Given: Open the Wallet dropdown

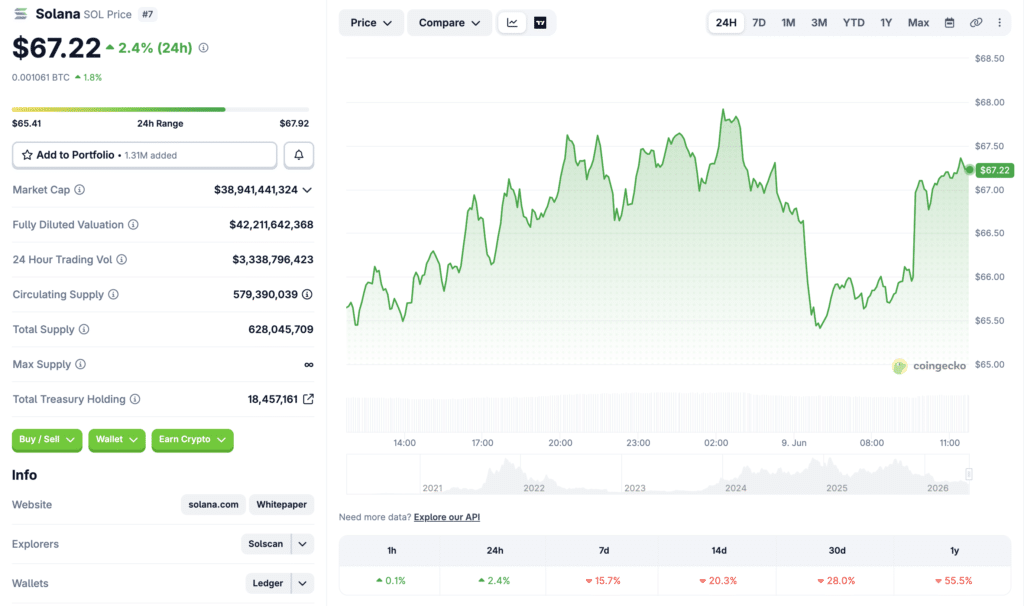Looking at the screenshot, I should click(x=117, y=439).
